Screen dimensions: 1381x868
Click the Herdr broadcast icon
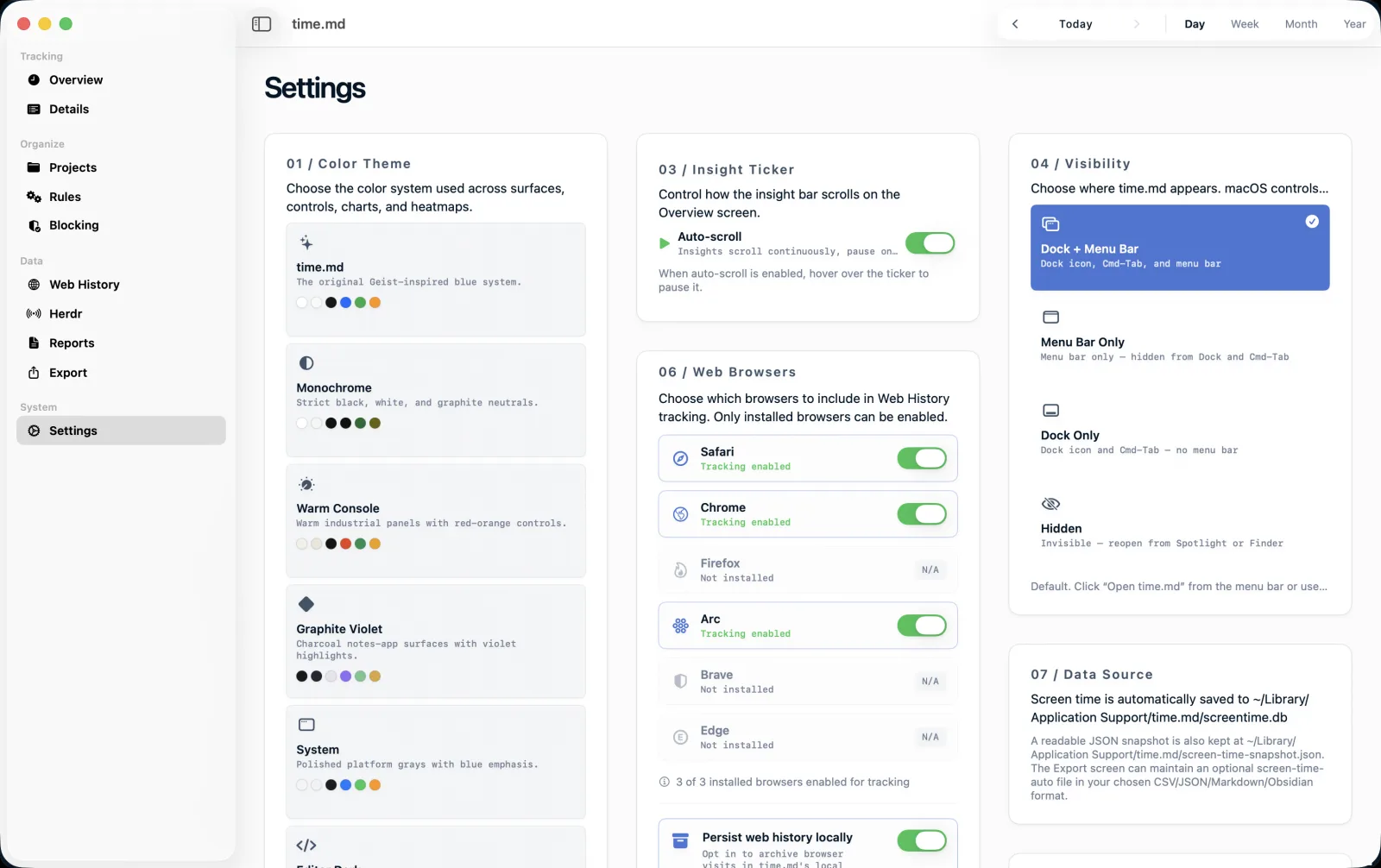[x=34, y=314]
